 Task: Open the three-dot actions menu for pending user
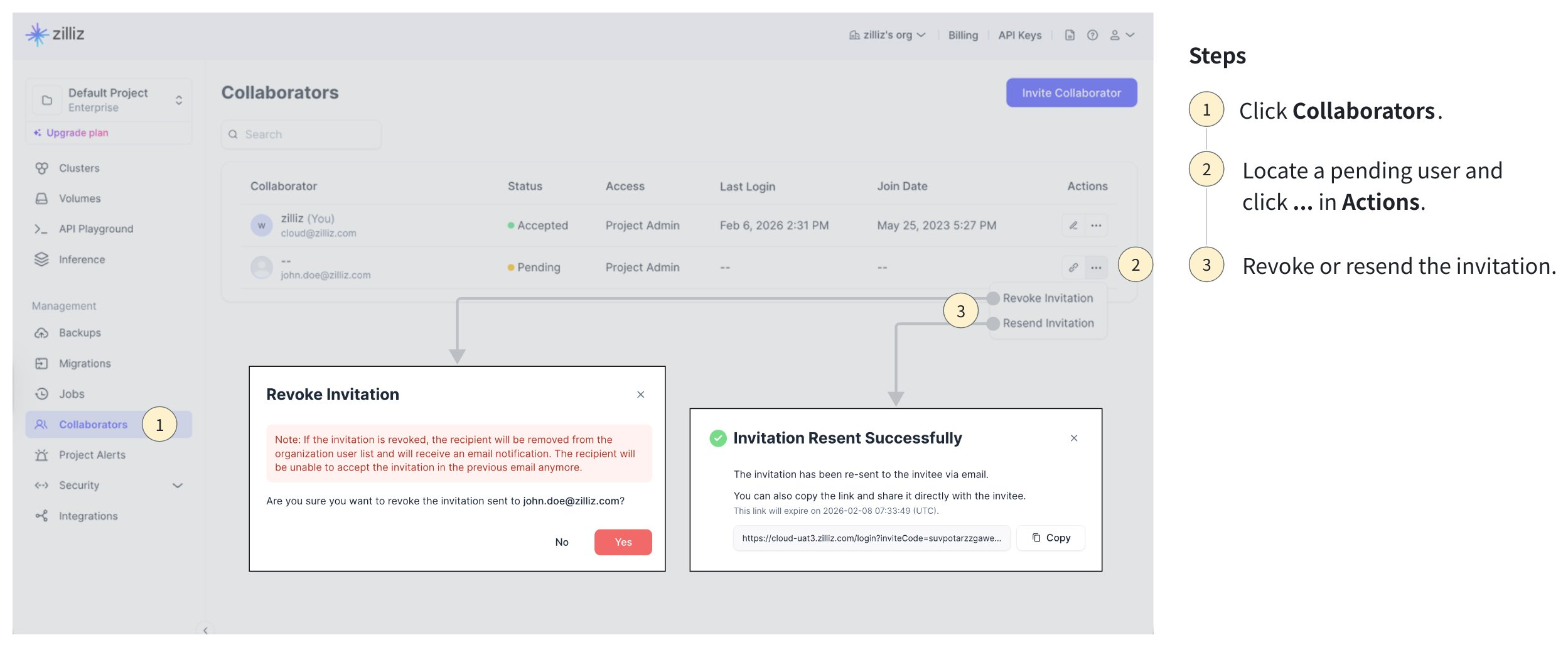coord(1096,268)
